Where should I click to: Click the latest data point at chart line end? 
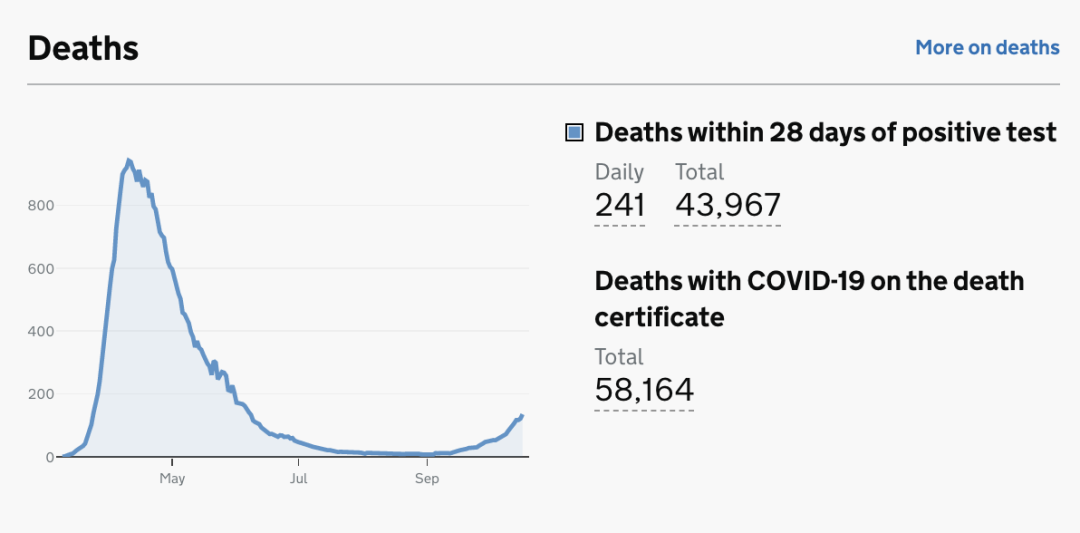coord(522,415)
